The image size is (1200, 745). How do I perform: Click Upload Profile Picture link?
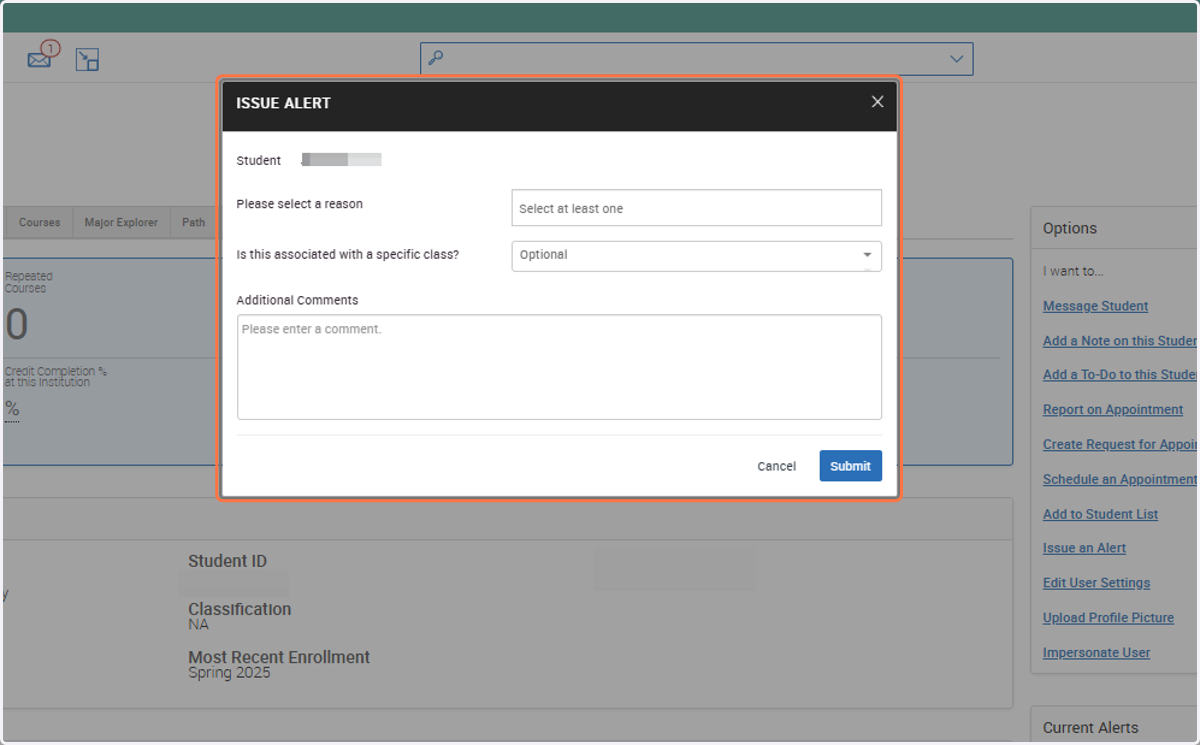tap(1108, 618)
